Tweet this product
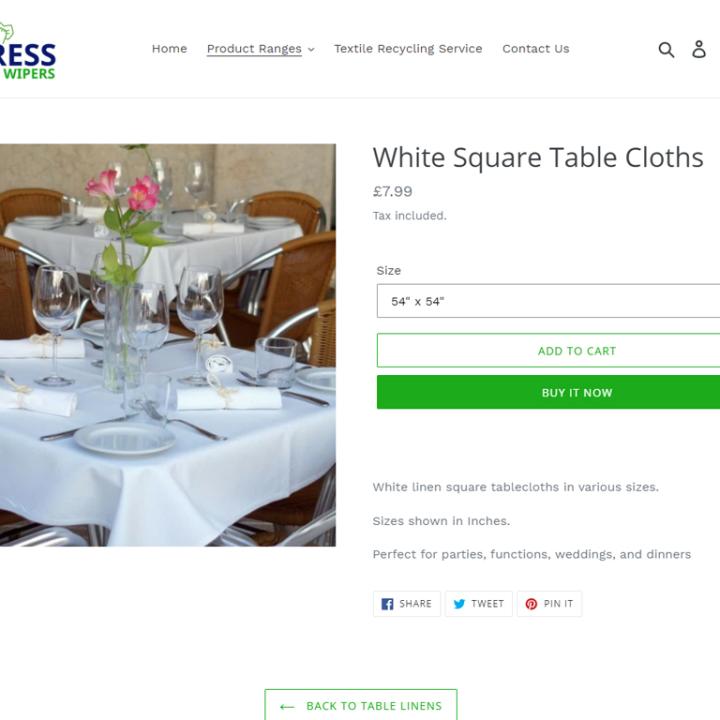720x720 pixels. (x=478, y=604)
